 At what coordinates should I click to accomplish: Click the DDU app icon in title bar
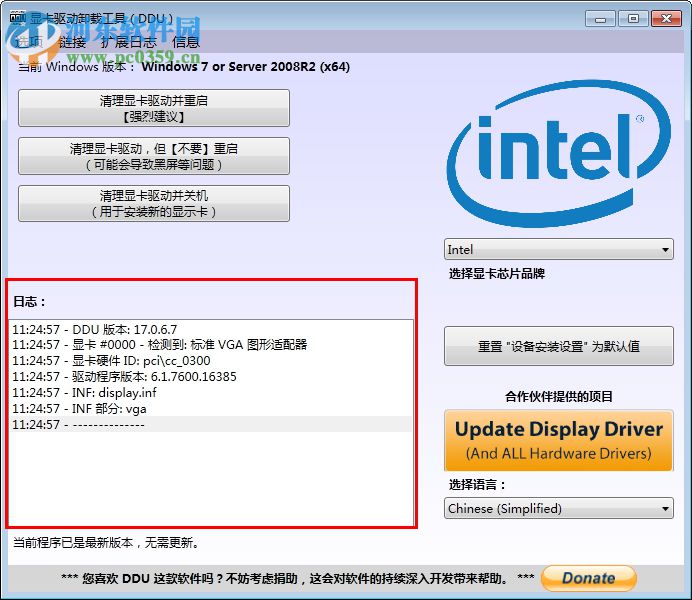tap(18, 18)
